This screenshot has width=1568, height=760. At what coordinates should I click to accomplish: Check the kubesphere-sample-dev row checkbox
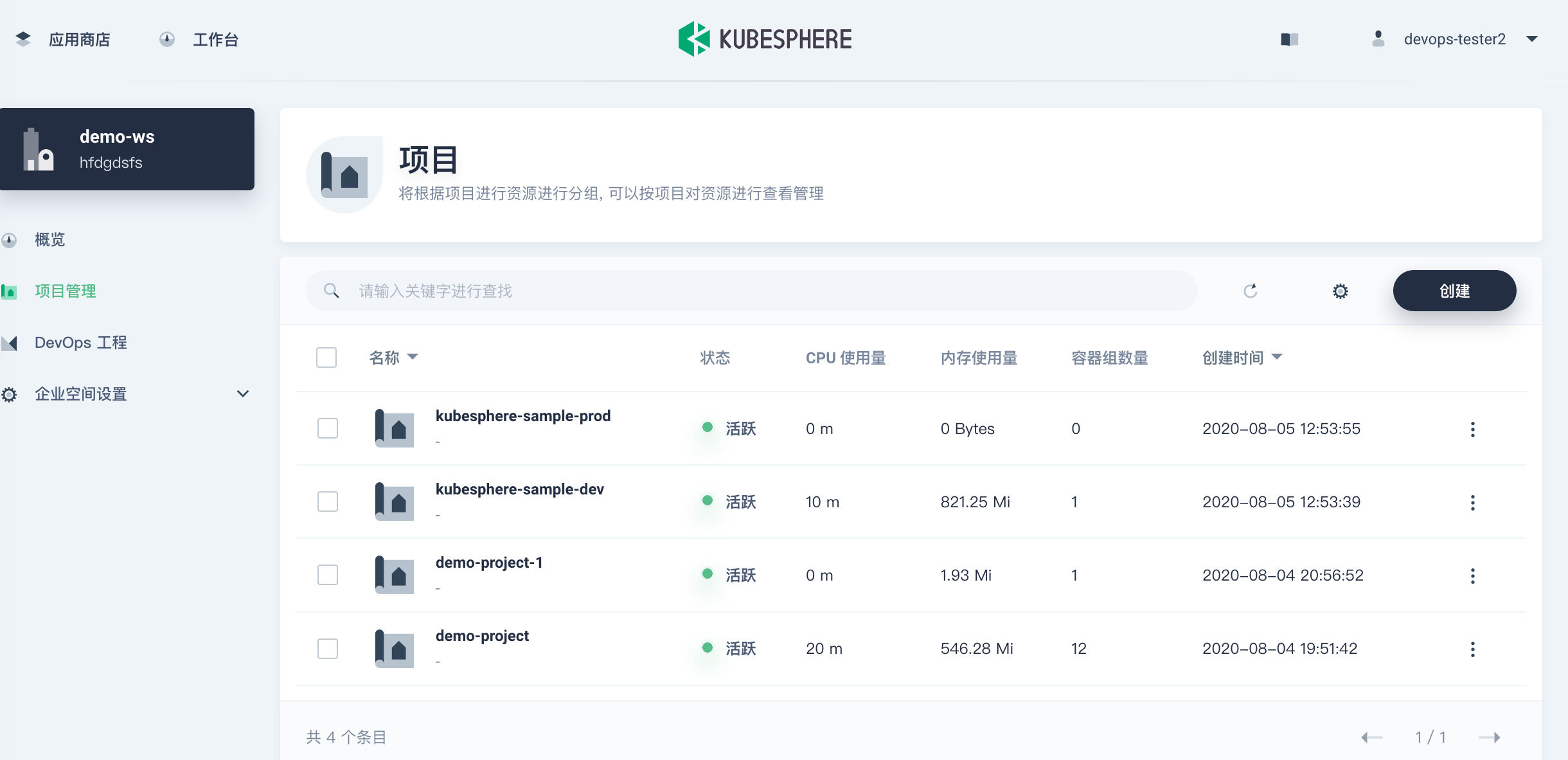click(328, 502)
